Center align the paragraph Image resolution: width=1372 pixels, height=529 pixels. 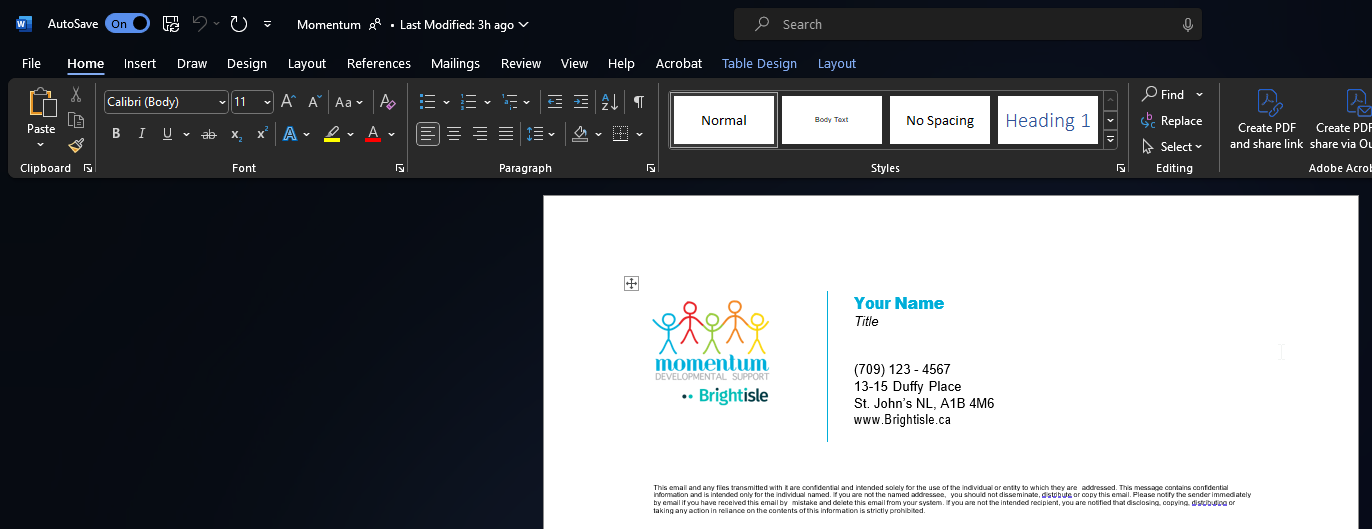[454, 134]
